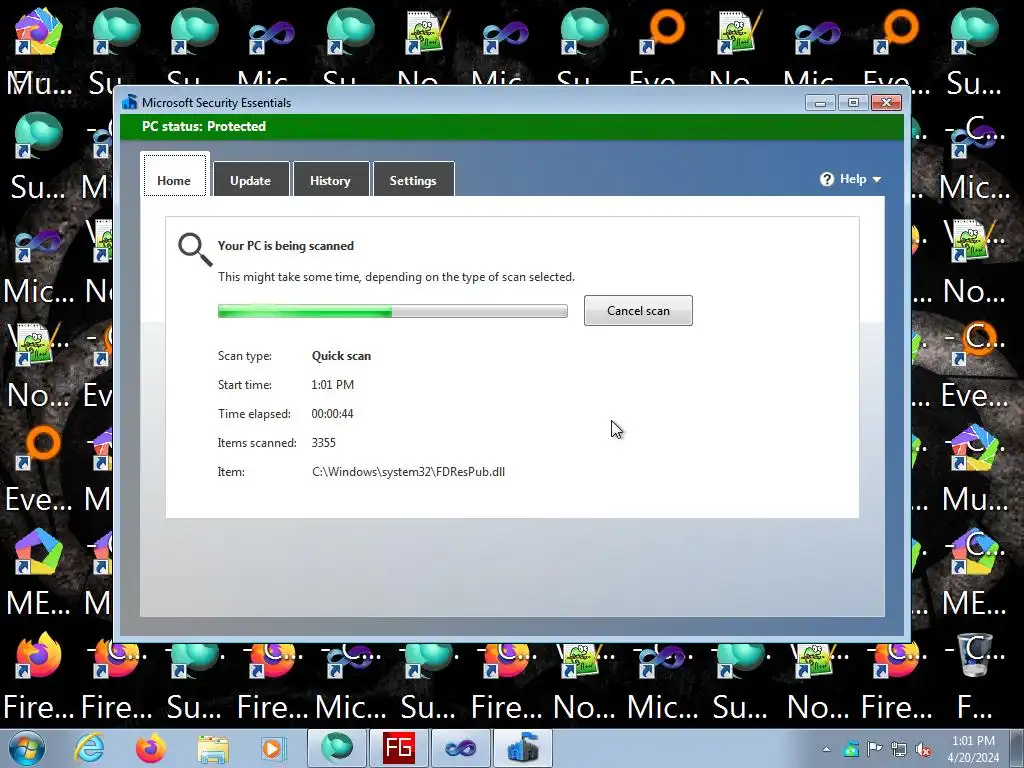Image resolution: width=1024 pixels, height=768 pixels.
Task: Switch to the teal orb app on taskbar
Action: click(x=336, y=748)
